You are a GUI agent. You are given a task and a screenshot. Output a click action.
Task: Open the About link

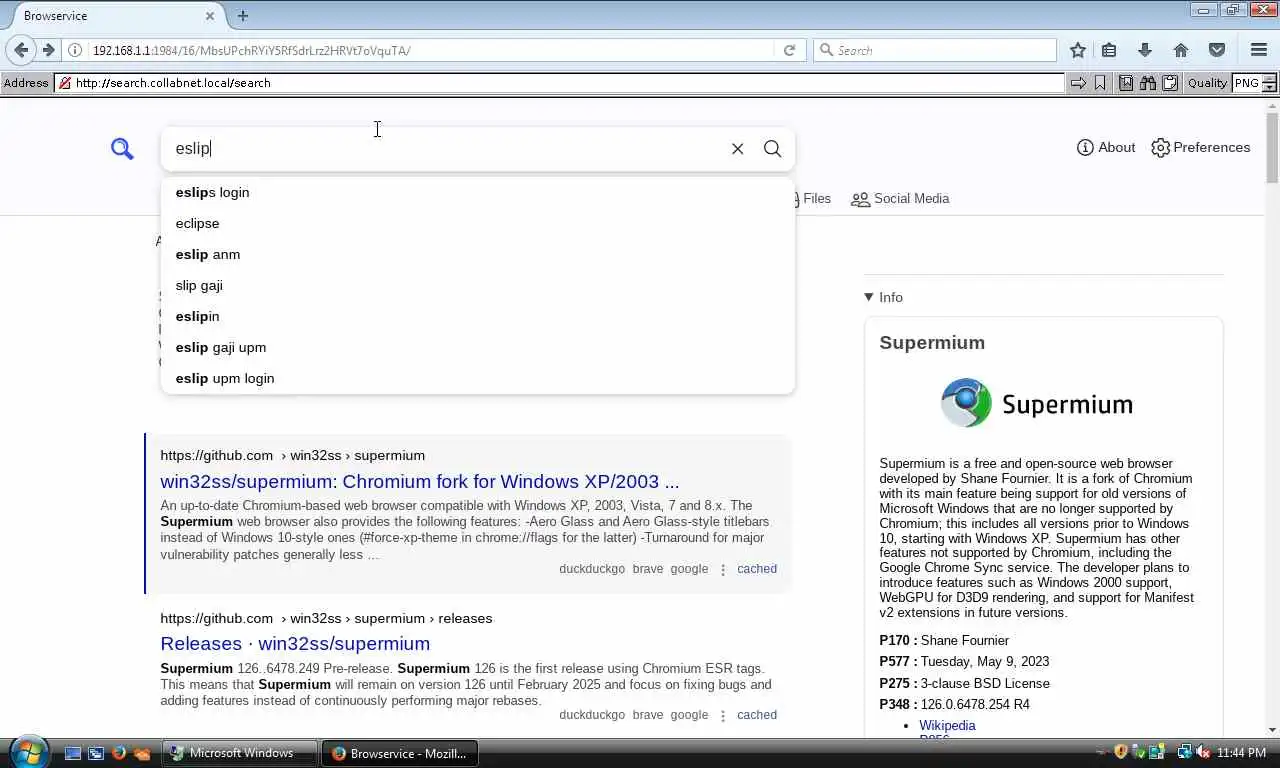1106,147
